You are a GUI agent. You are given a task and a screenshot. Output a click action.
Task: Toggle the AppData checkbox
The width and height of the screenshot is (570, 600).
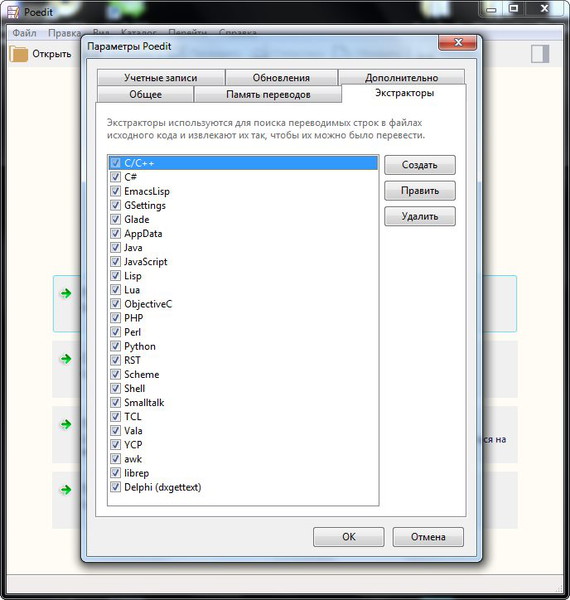pos(115,233)
